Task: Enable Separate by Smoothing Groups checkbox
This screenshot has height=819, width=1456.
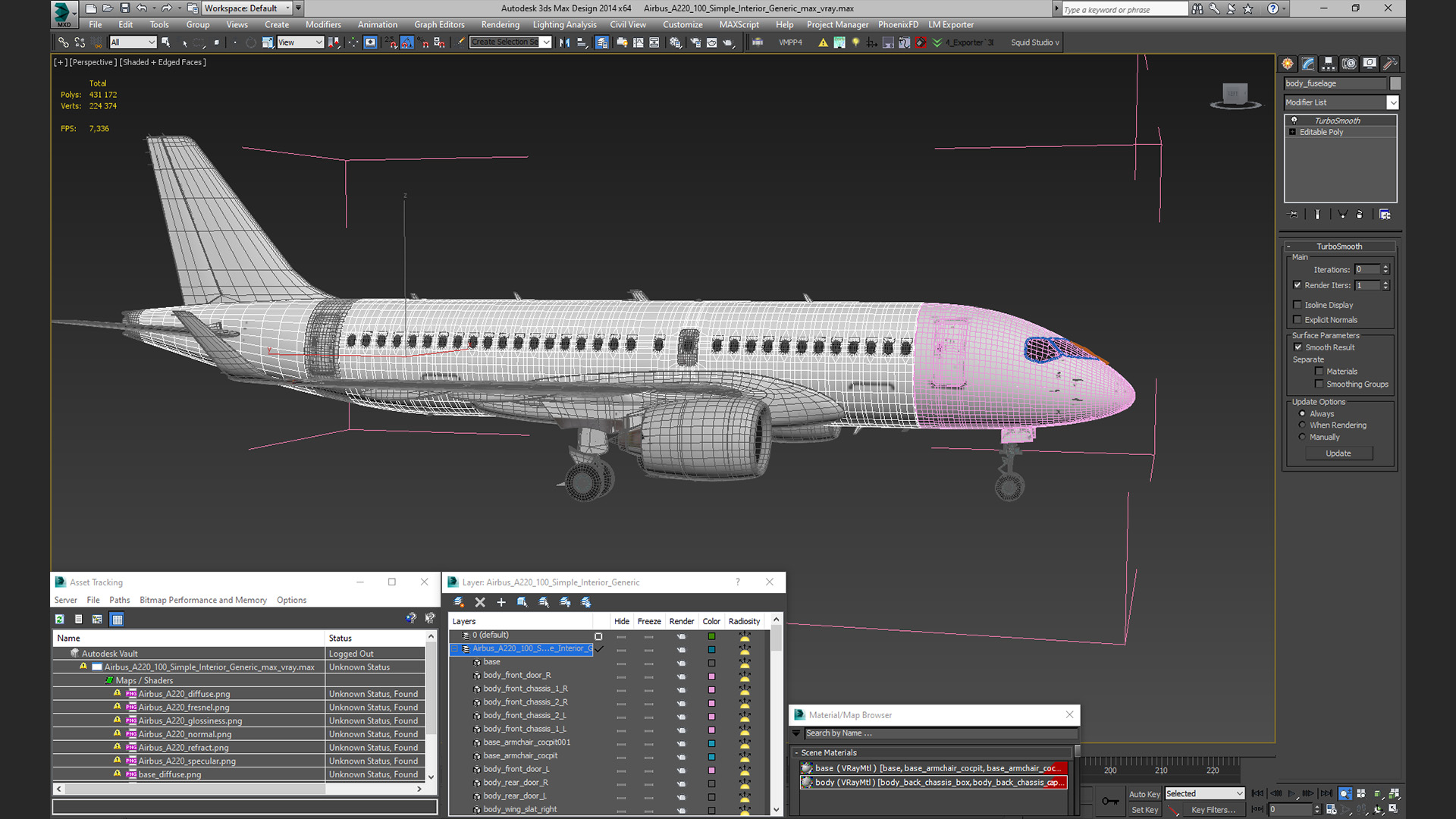Action: click(1319, 384)
